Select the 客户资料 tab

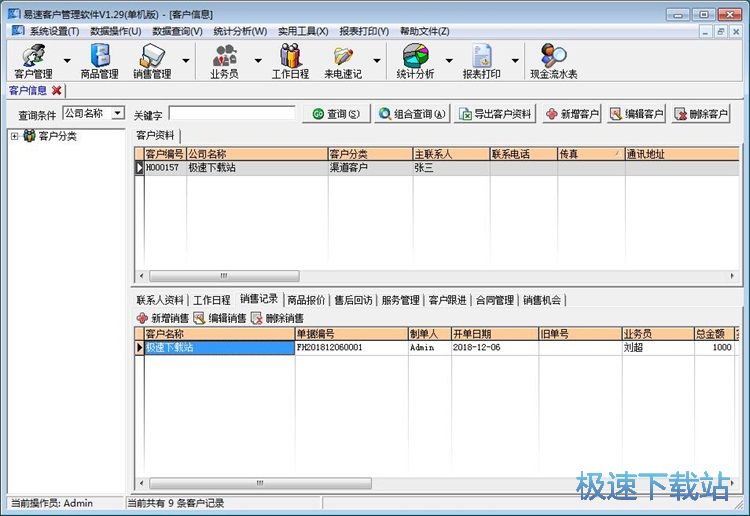click(x=155, y=135)
